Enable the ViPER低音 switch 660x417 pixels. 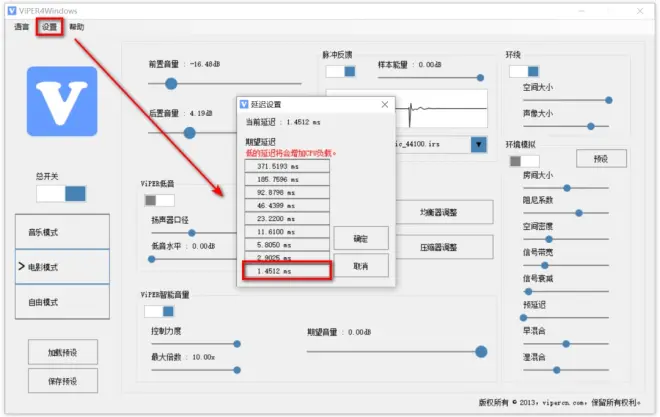tap(160, 200)
